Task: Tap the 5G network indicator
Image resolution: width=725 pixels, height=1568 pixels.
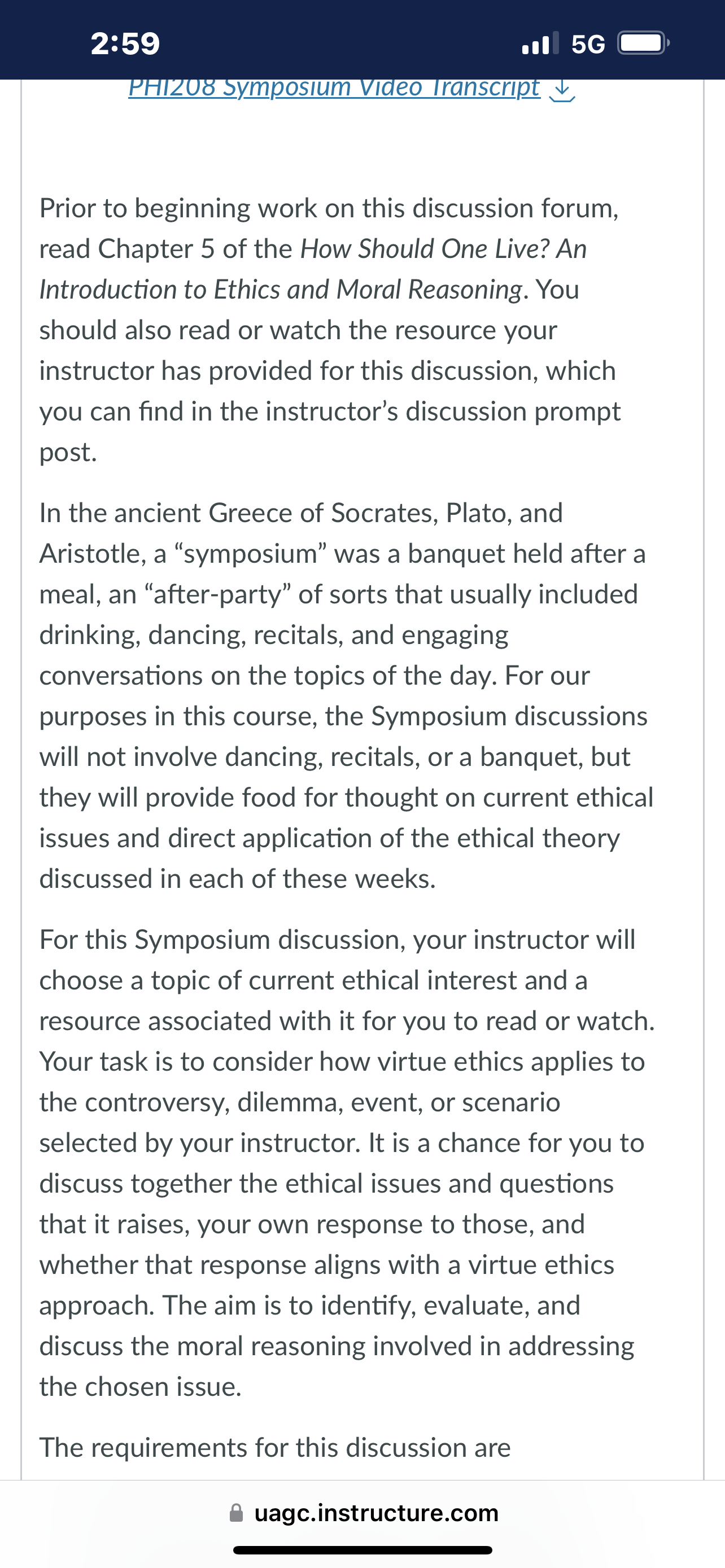Action: (x=588, y=44)
